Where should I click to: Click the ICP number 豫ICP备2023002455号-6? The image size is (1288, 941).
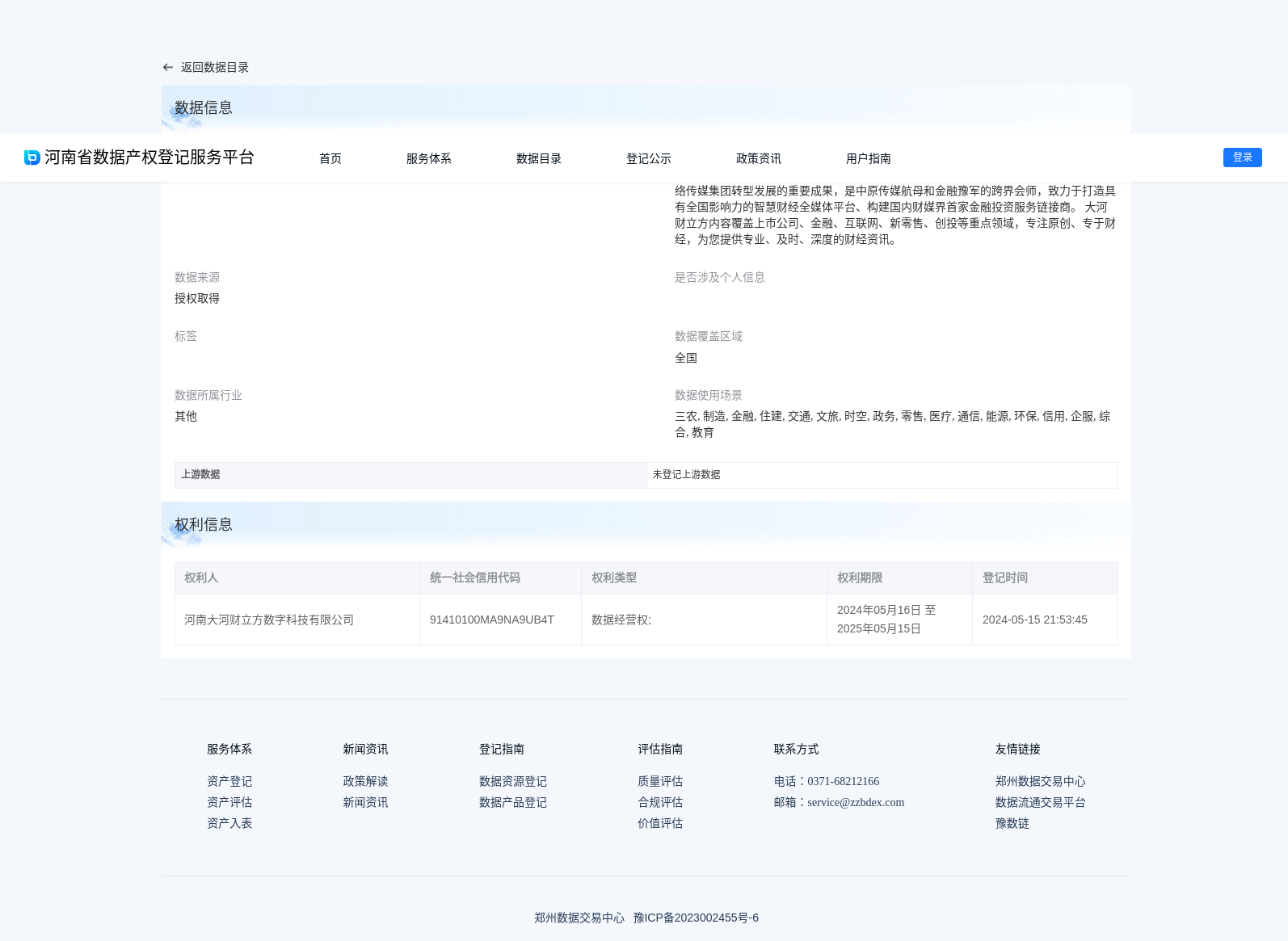tap(696, 918)
